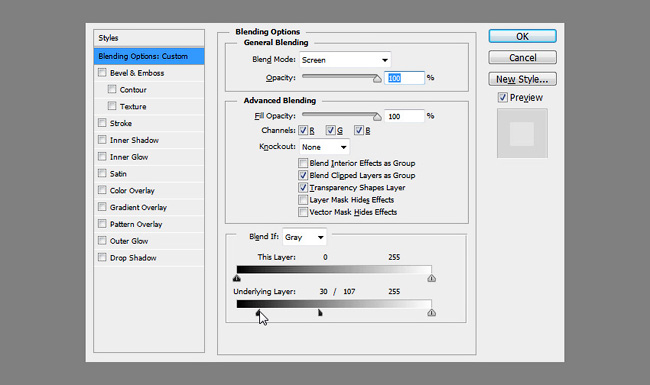Enable the Texture checkbox
Image resolution: width=650 pixels, height=385 pixels.
coord(112,106)
